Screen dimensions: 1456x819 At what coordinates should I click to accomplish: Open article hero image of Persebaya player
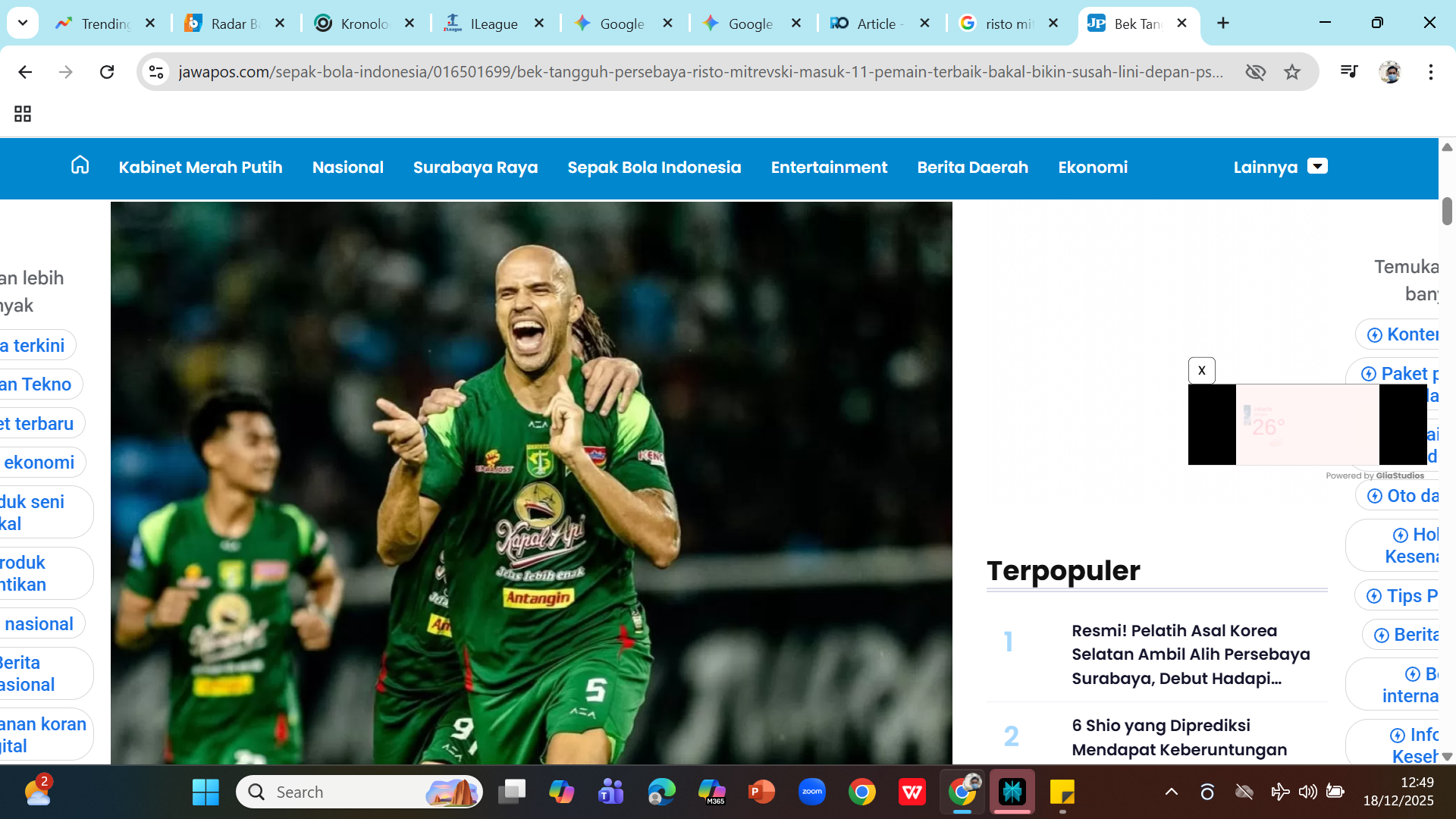pos(531,482)
